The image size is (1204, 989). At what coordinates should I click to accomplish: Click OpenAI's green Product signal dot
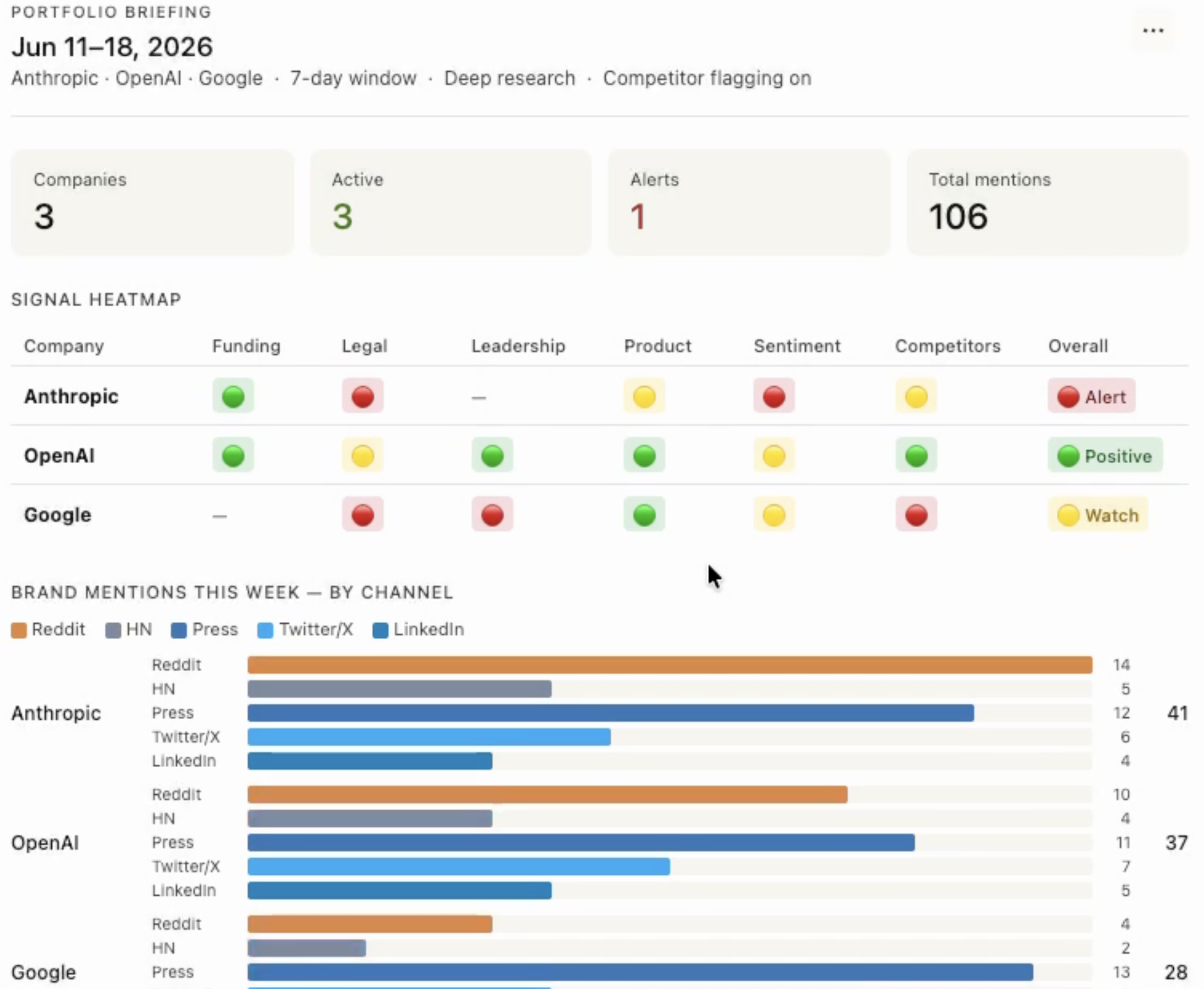pyautogui.click(x=644, y=456)
